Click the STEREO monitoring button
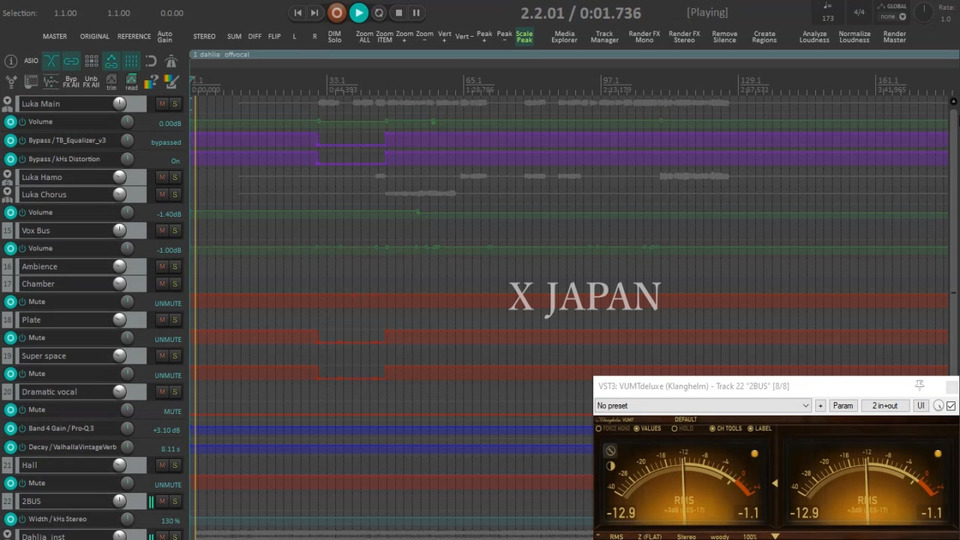The image size is (960, 540). coord(204,37)
